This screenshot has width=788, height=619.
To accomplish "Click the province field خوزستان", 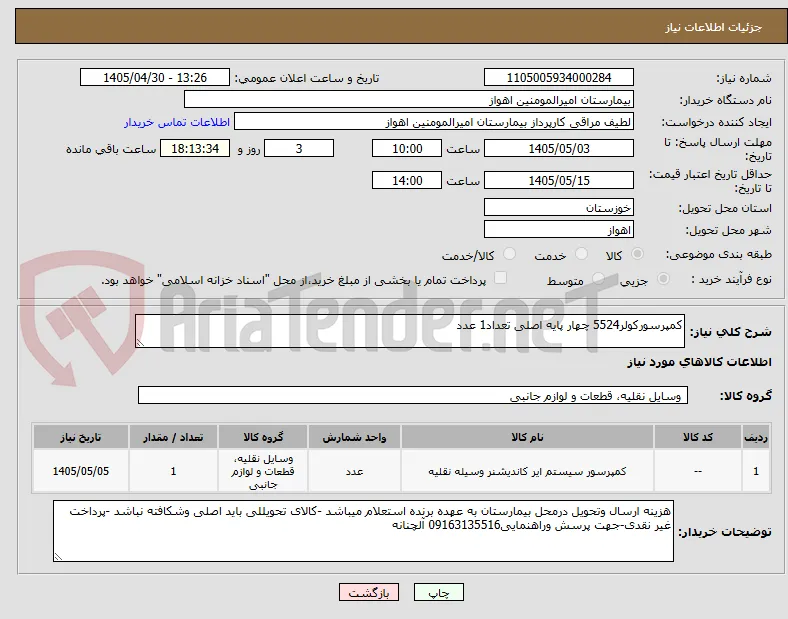I will point(558,208).
